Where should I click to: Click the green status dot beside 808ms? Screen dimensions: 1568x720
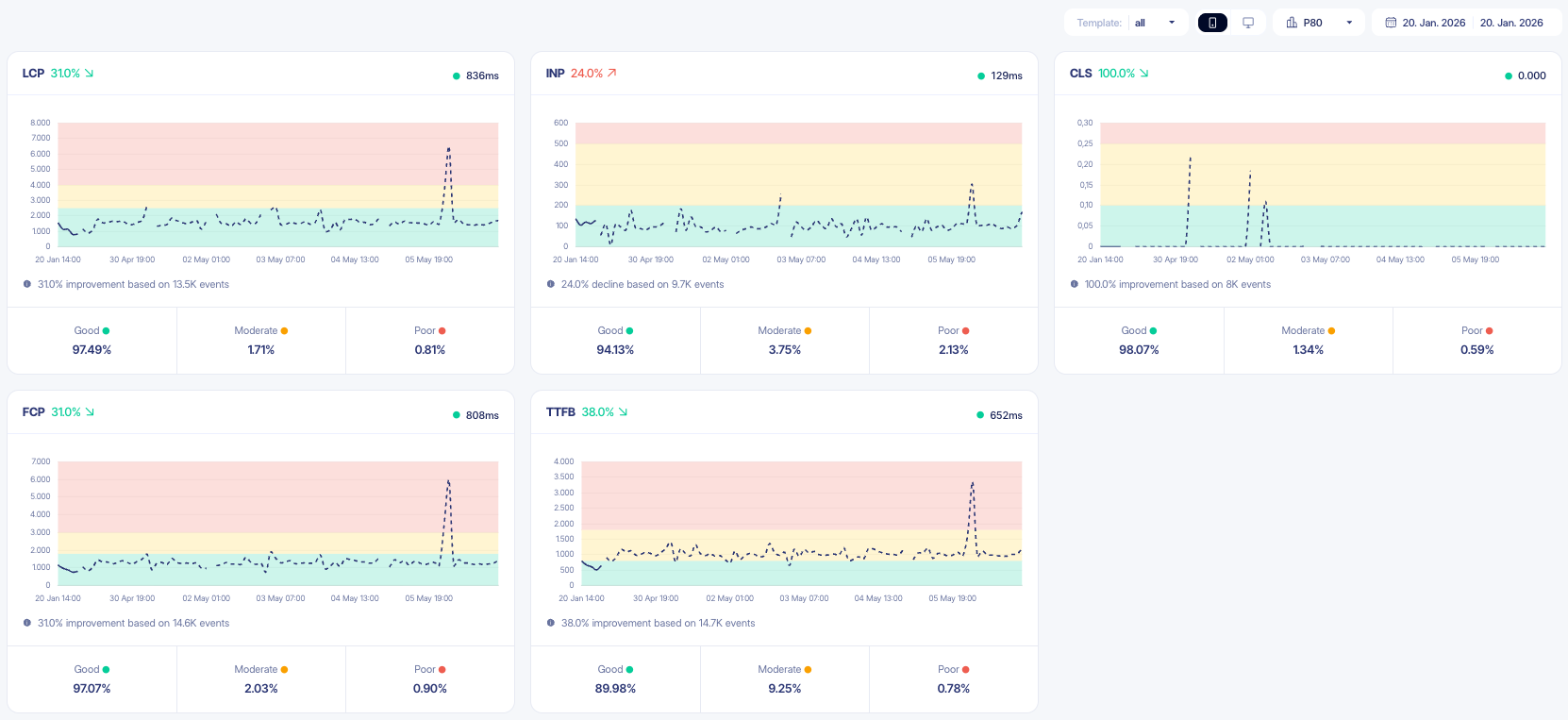[x=456, y=415]
